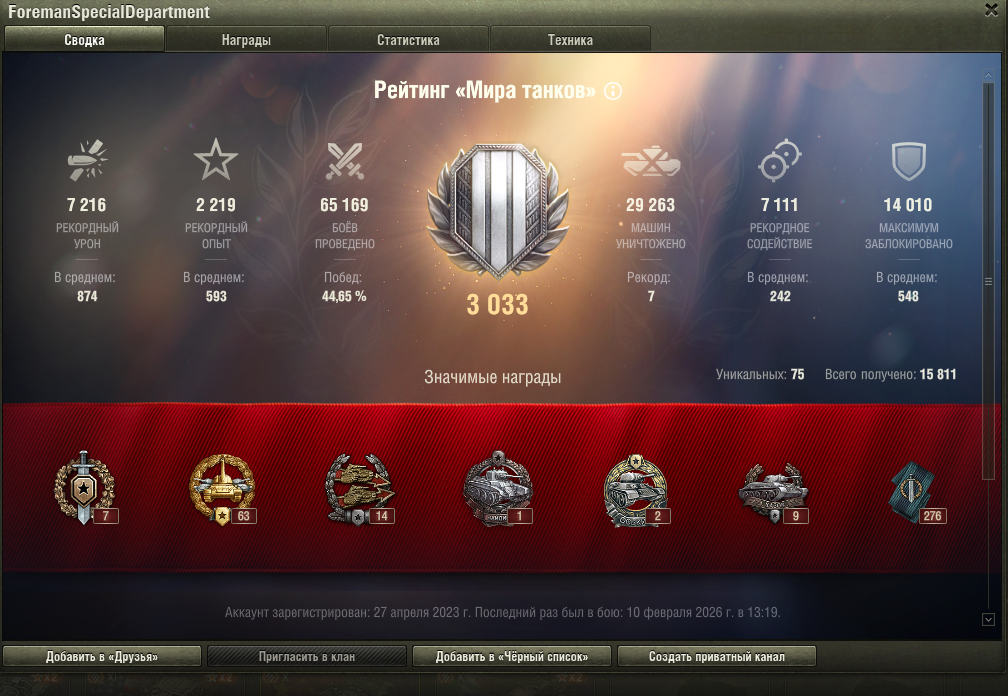Click the vertical scrollbar thumb
This screenshot has width=1008, height=696.
(x=989, y=281)
